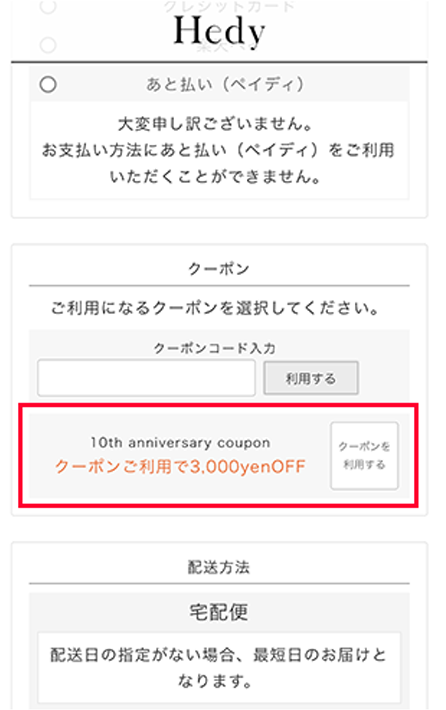Select the 宅配便 delivery option
The height and width of the screenshot is (710, 446).
[x=219, y=612]
